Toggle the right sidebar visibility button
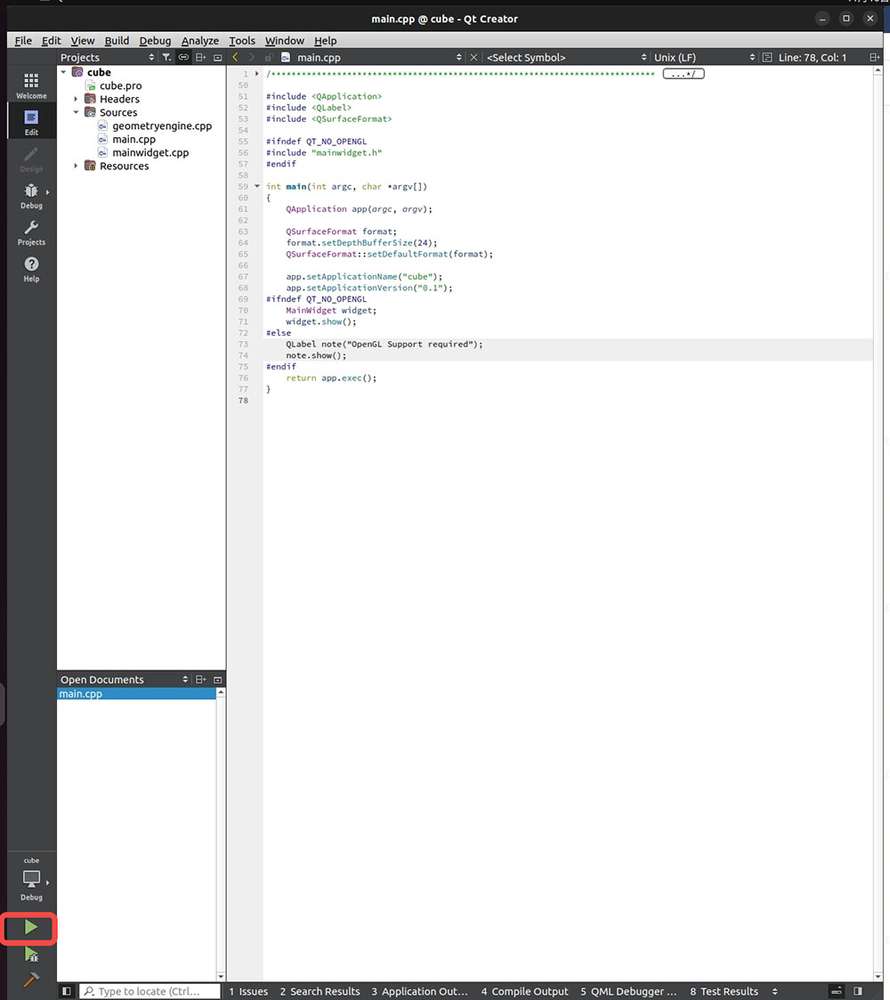This screenshot has width=890, height=1000. [x=856, y=991]
